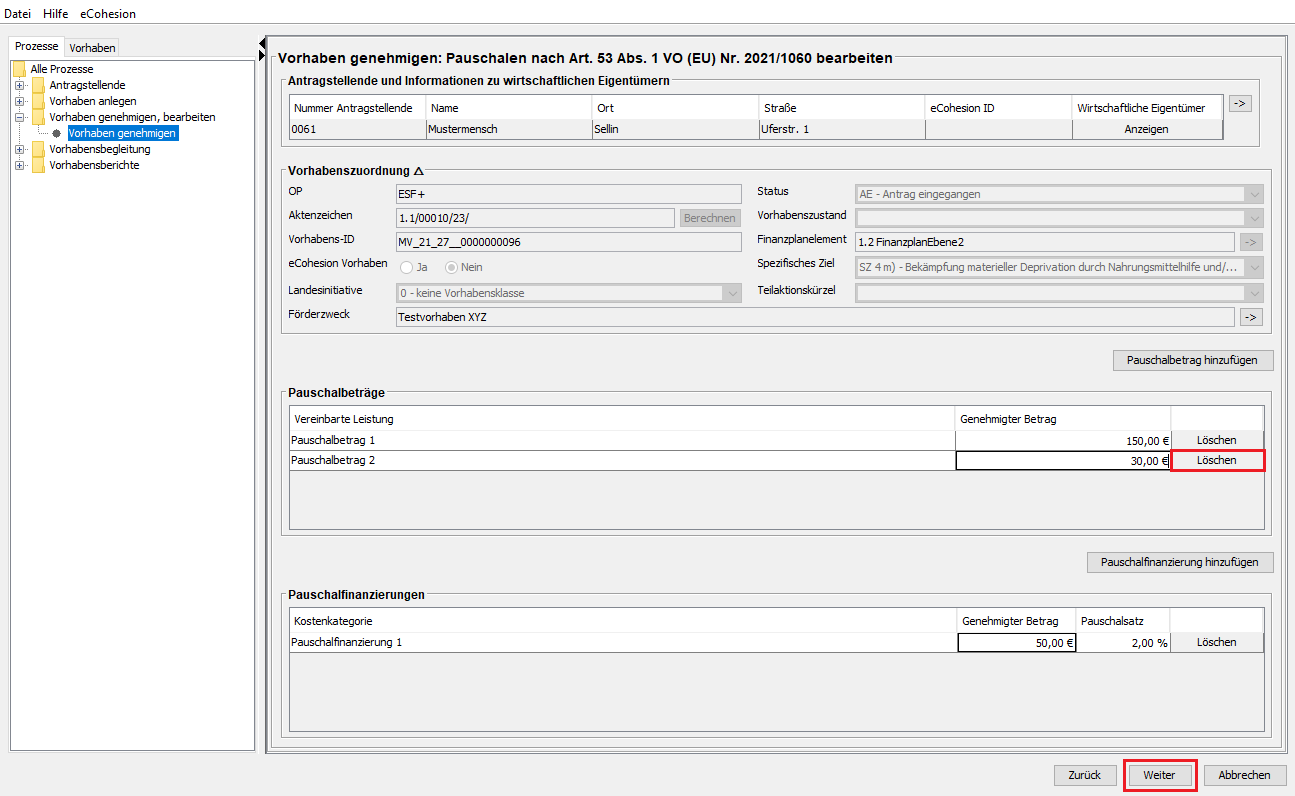1295x796 pixels.
Task: Click Anzeigen for Wirtschaftliche Eigentümer
Action: click(1147, 129)
